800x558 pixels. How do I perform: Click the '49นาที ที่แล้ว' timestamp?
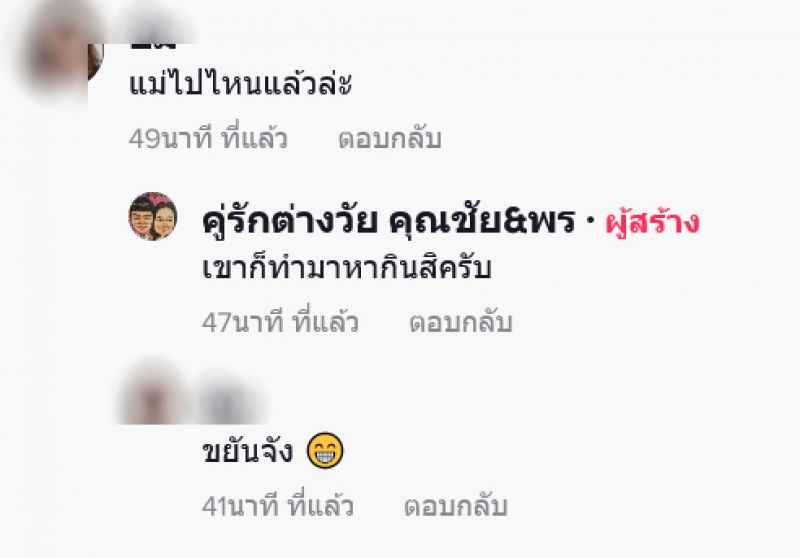click(208, 138)
